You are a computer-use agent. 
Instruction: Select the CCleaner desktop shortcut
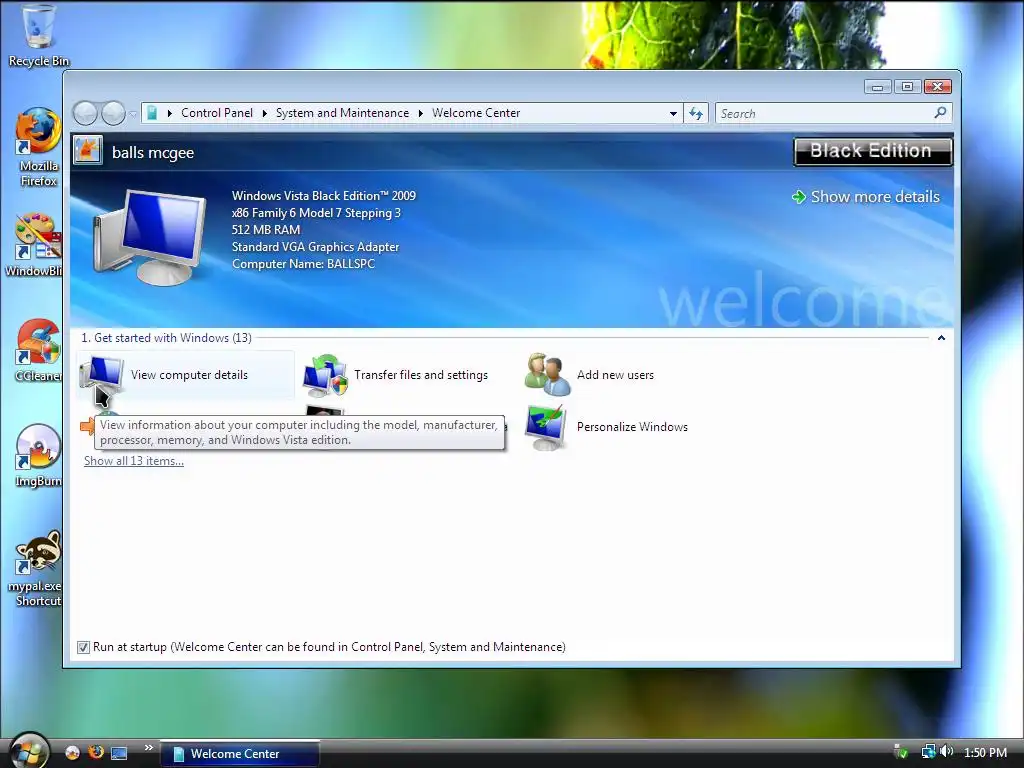pos(38,350)
